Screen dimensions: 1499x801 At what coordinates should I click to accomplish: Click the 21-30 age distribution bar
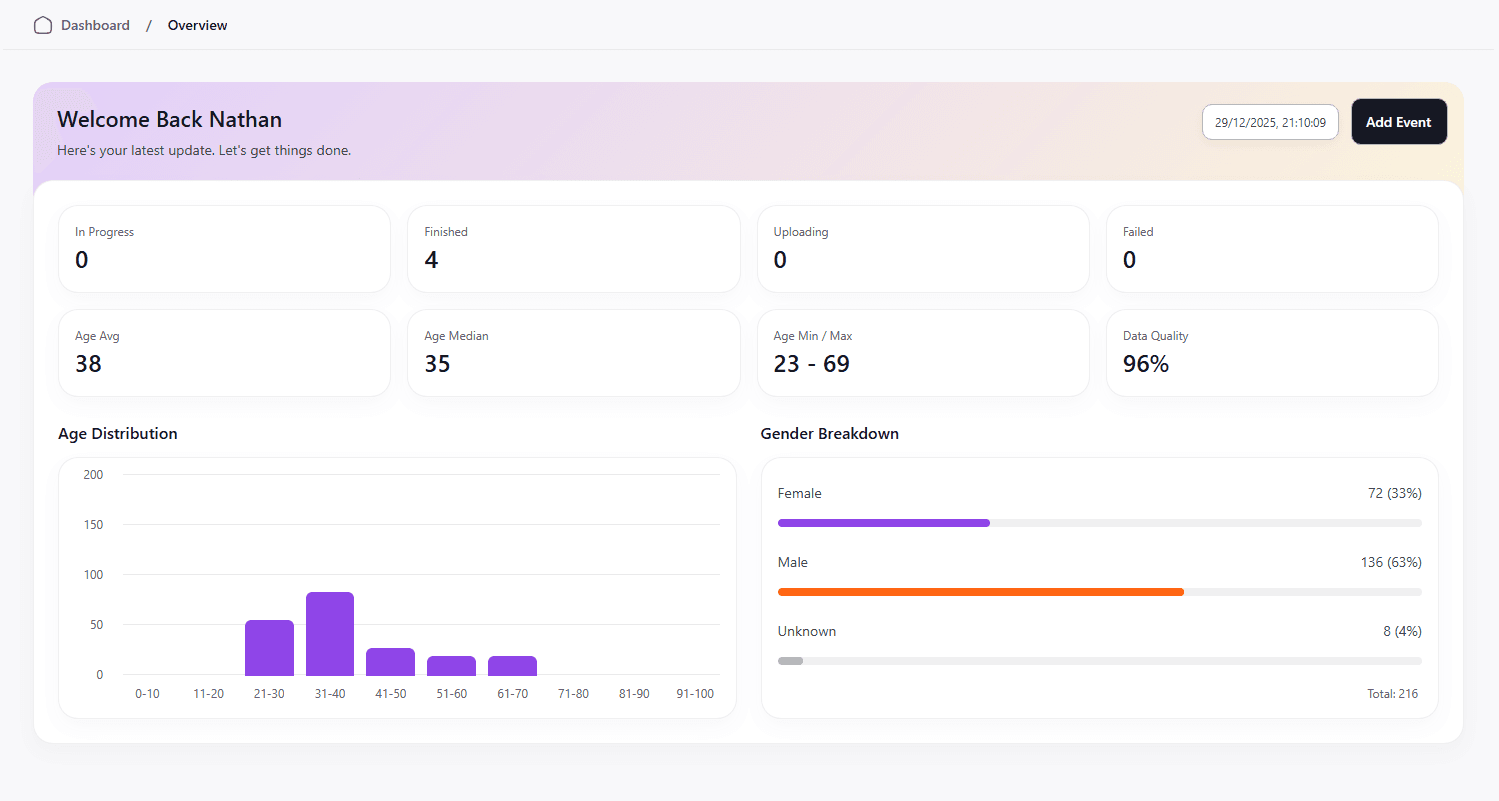(x=269, y=648)
